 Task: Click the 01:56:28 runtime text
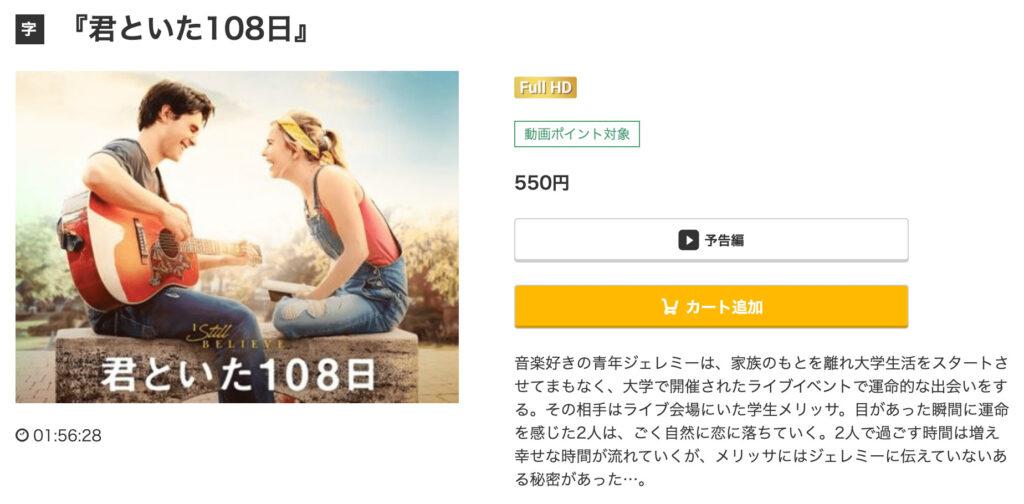[67, 435]
